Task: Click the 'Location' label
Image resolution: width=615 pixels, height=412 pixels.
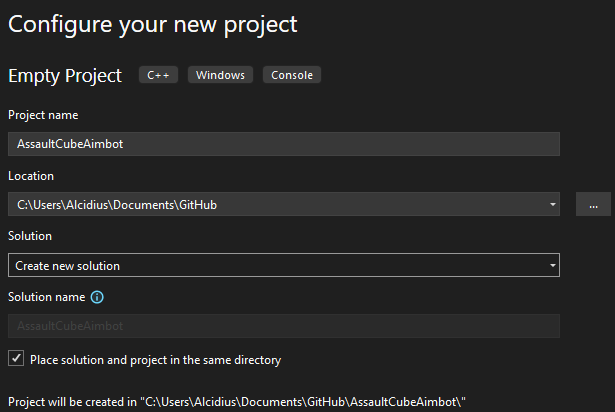Action: [31, 176]
